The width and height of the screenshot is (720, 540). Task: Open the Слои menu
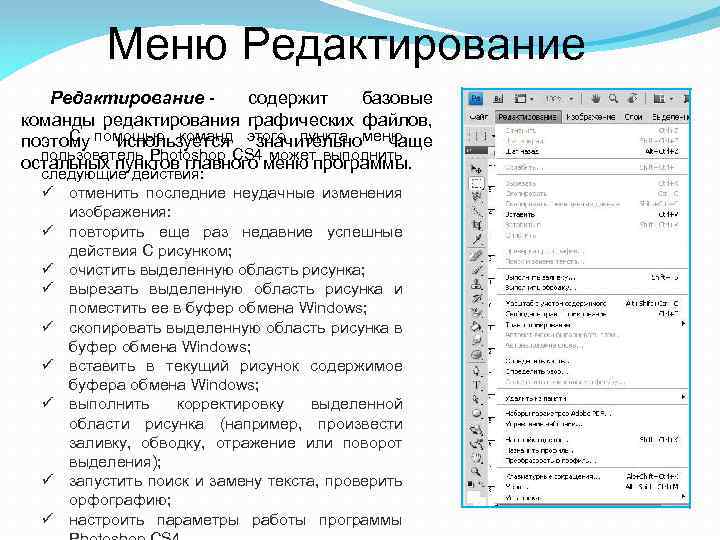point(633,117)
